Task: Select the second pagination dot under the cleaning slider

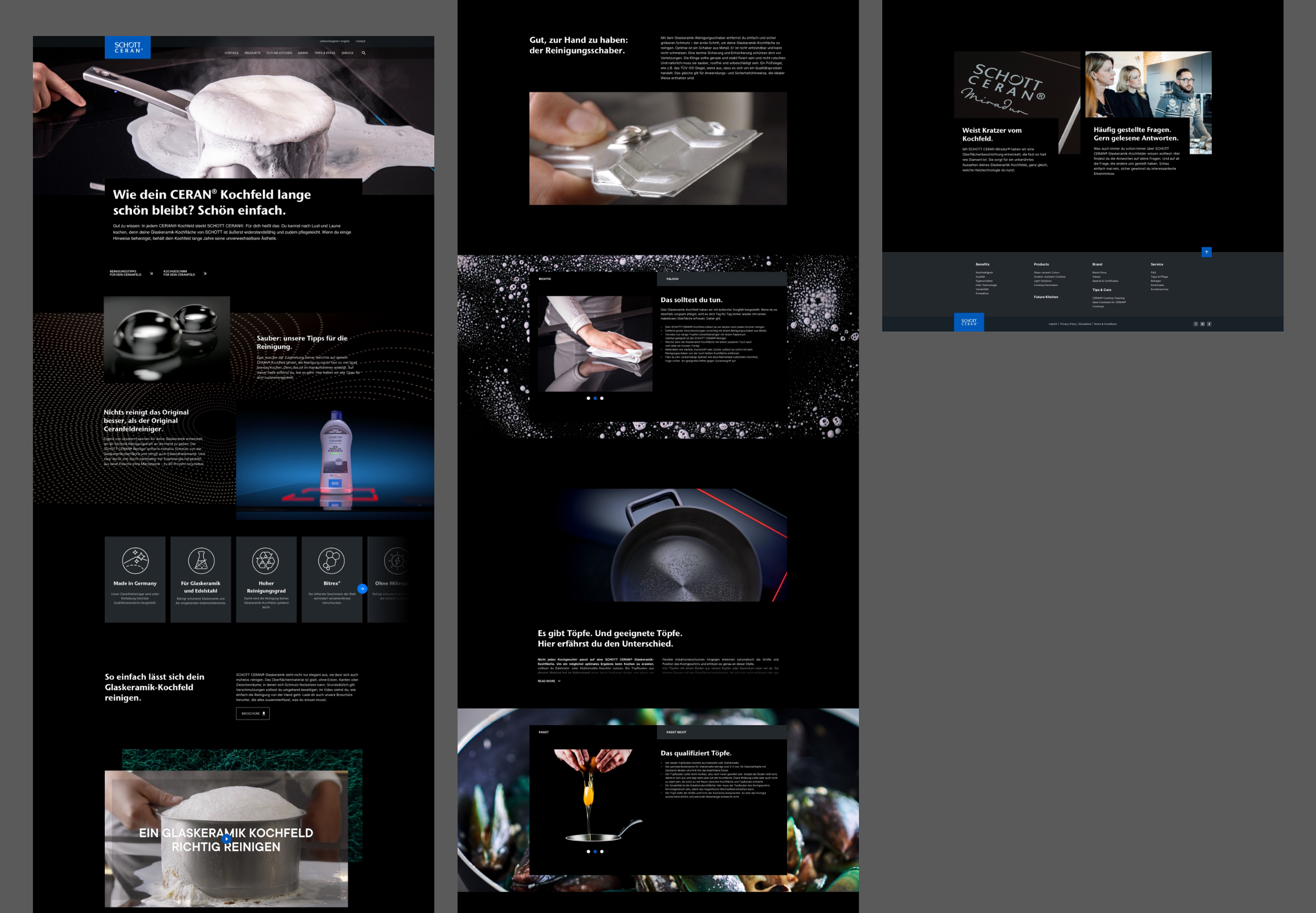Action: click(x=596, y=398)
